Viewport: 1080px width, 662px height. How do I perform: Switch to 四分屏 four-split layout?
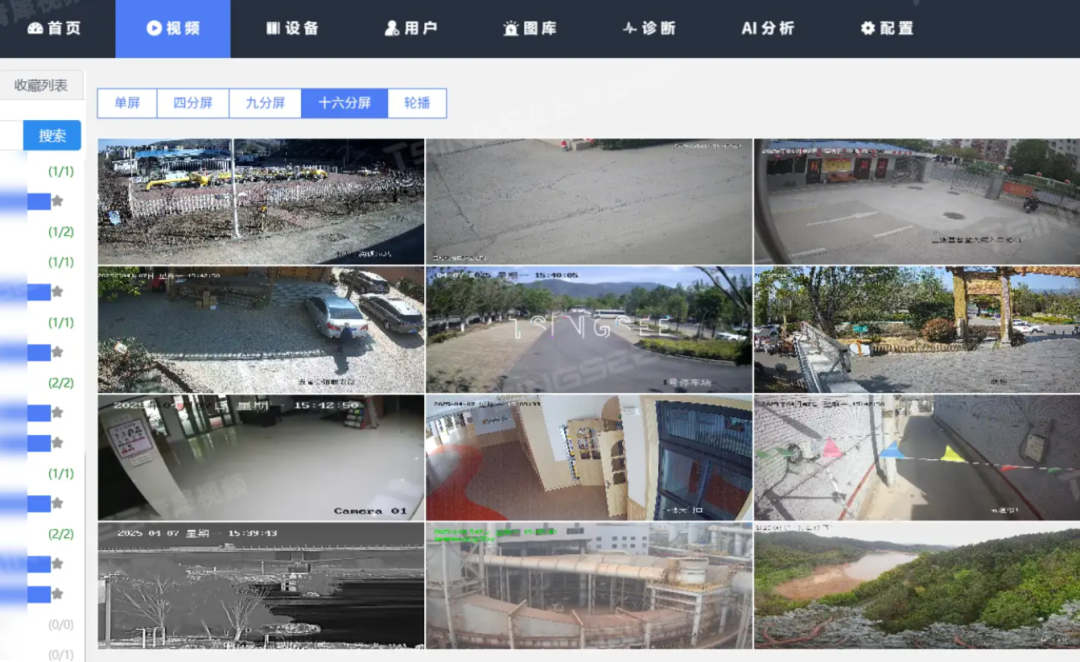pos(193,103)
